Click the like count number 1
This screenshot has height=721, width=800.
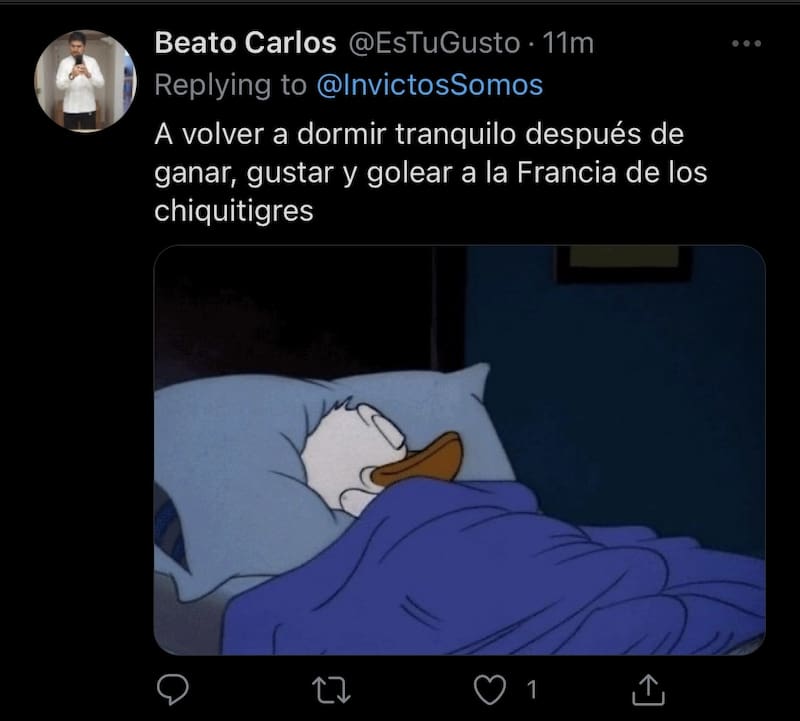[532, 690]
